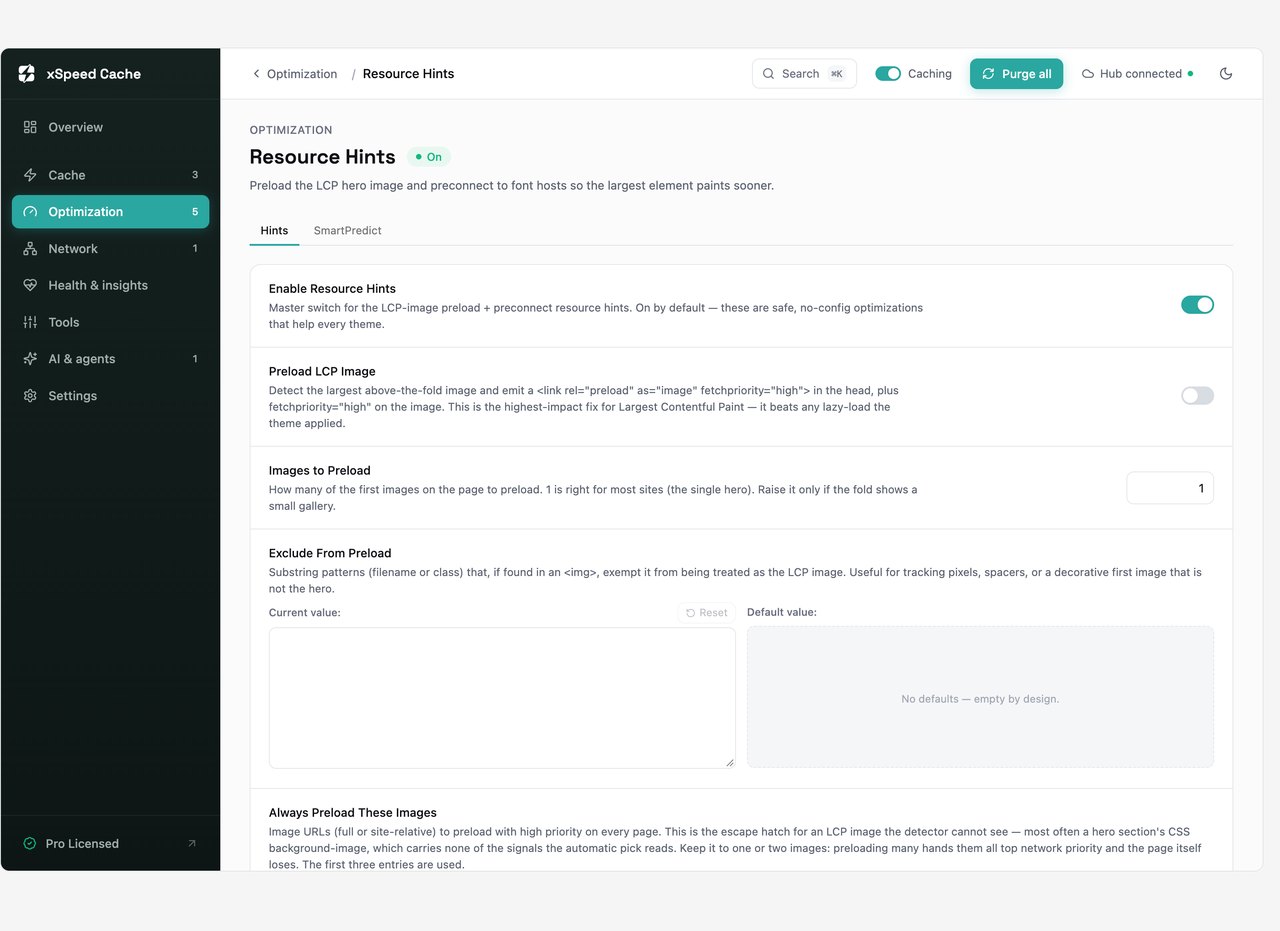Open Overview in the sidebar
This screenshot has width=1280, height=931.
[x=110, y=127]
